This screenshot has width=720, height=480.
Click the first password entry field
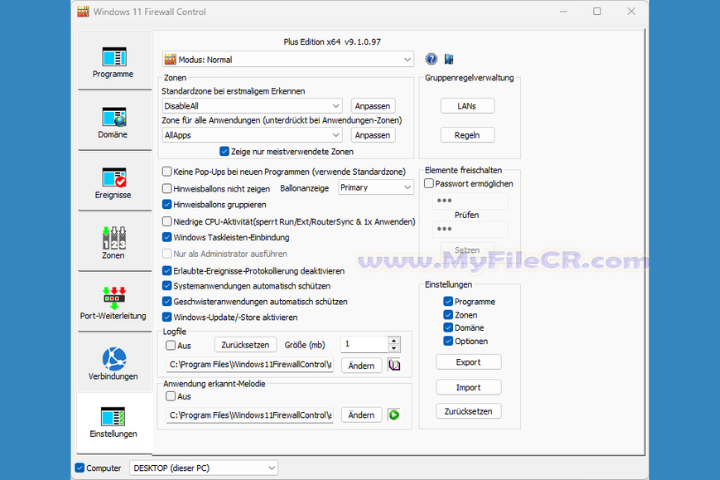click(x=470, y=201)
